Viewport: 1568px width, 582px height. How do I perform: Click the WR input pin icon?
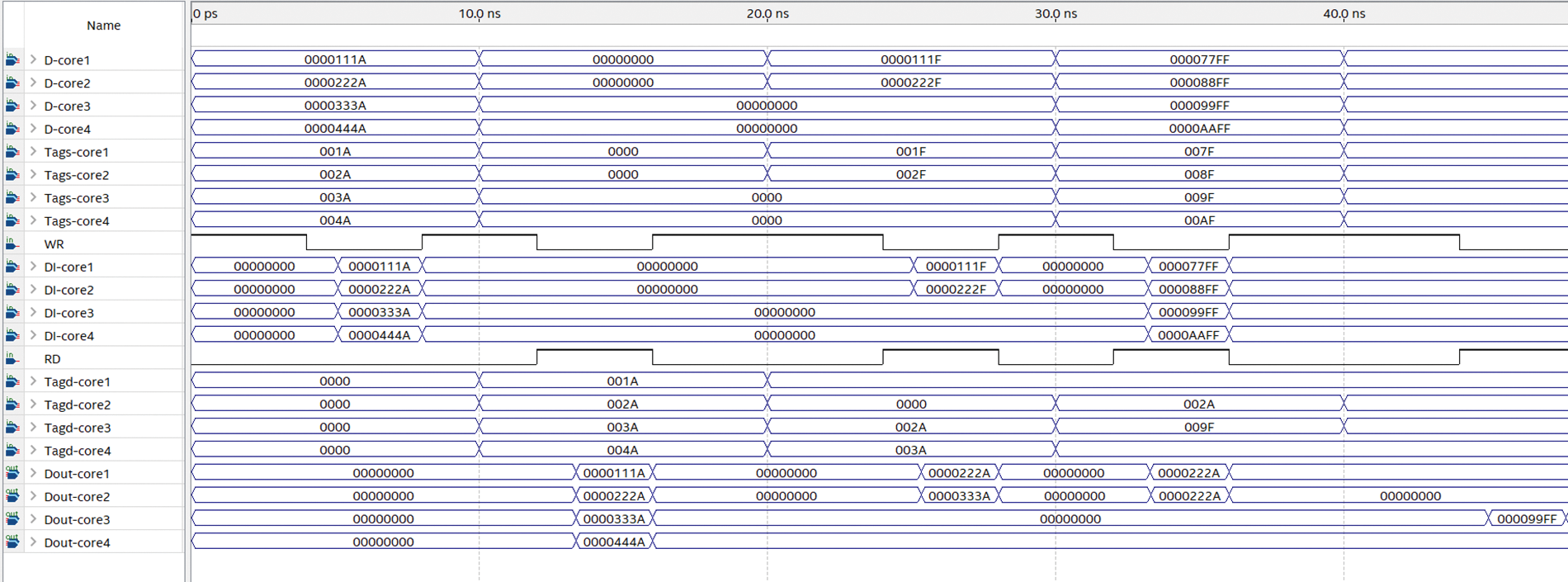click(12, 244)
